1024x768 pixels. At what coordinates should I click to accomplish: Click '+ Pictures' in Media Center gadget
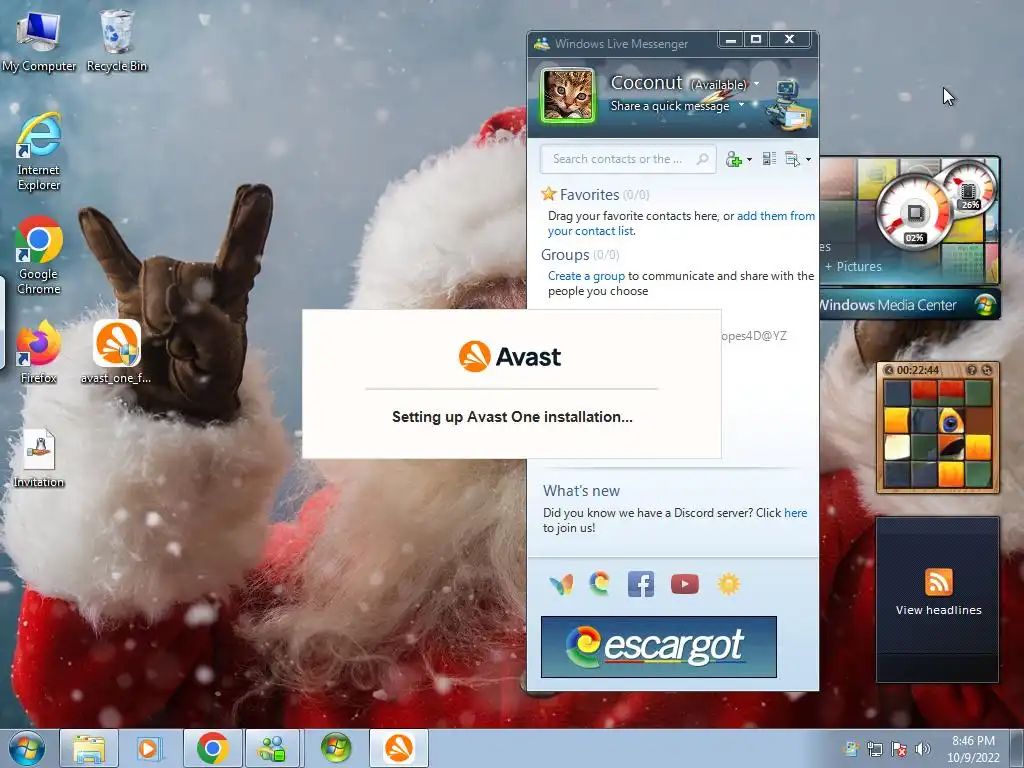(853, 266)
